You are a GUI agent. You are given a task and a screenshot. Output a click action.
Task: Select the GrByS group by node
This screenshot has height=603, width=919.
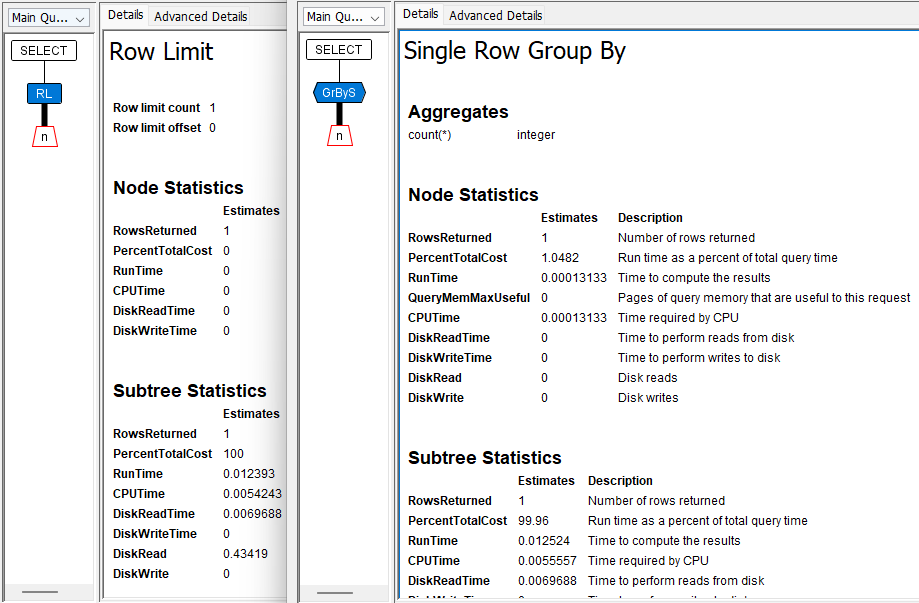pos(339,93)
